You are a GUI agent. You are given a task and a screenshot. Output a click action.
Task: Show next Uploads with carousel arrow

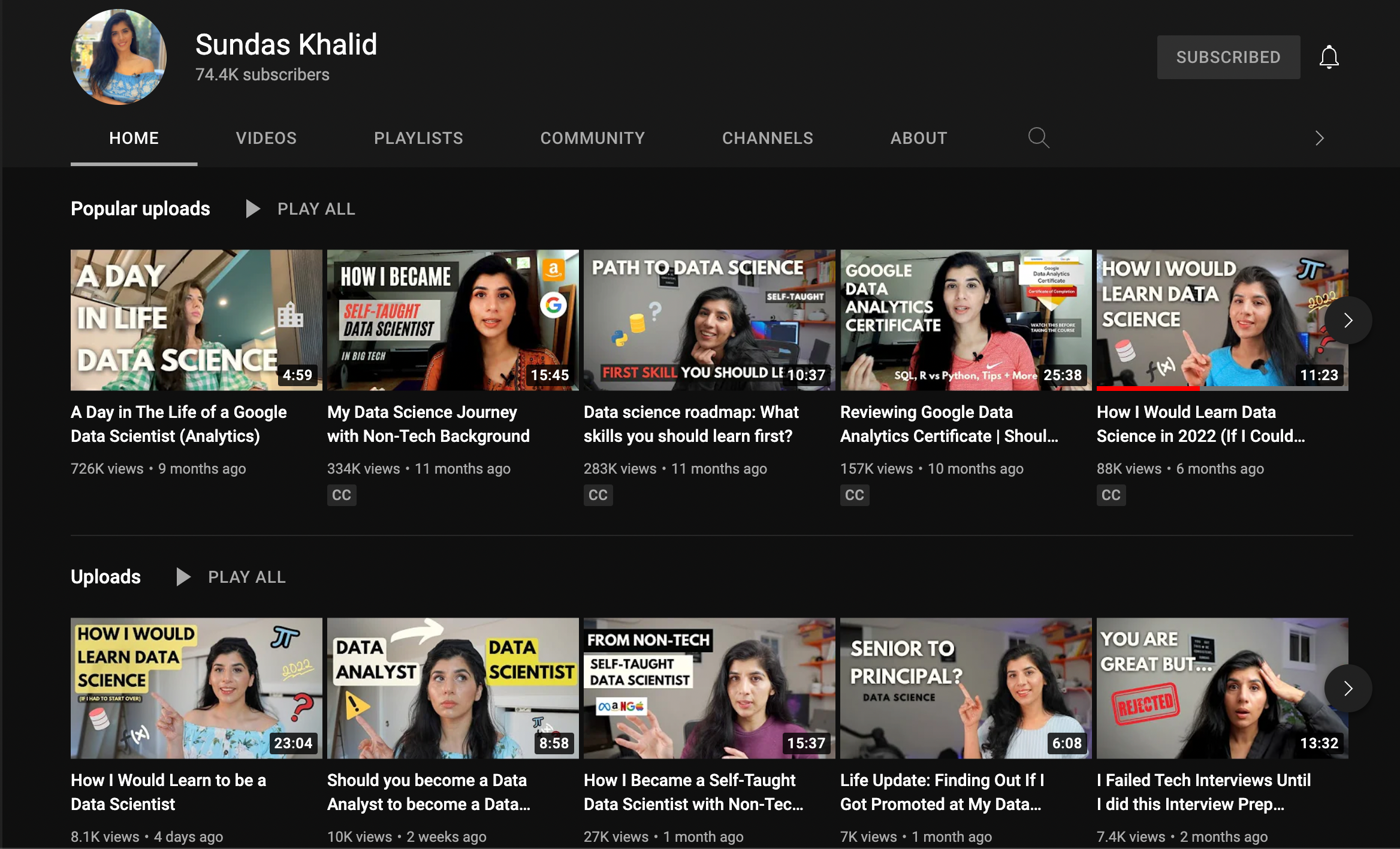click(x=1348, y=688)
